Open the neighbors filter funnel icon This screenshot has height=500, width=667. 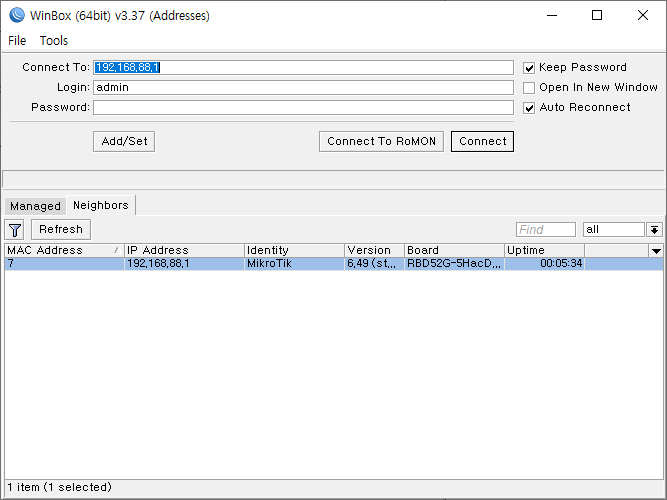pyautogui.click(x=15, y=230)
